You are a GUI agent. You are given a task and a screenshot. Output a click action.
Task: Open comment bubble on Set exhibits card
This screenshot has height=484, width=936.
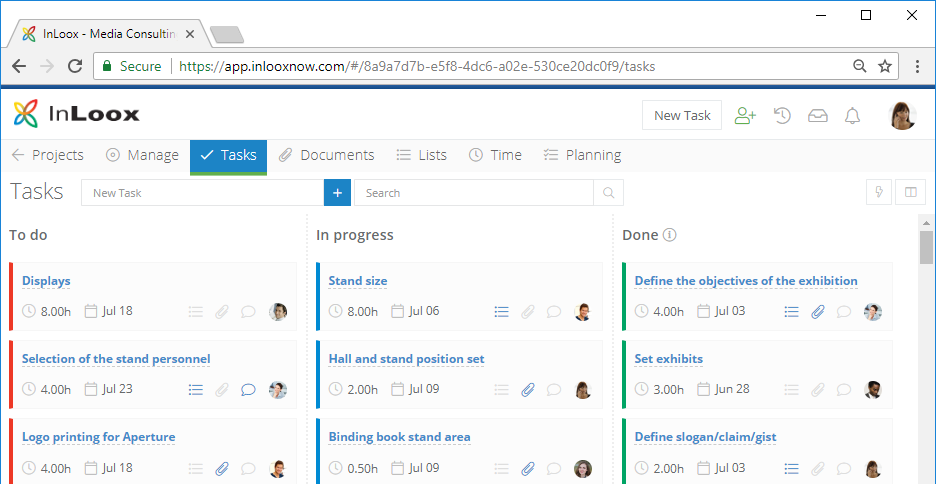[x=843, y=390]
